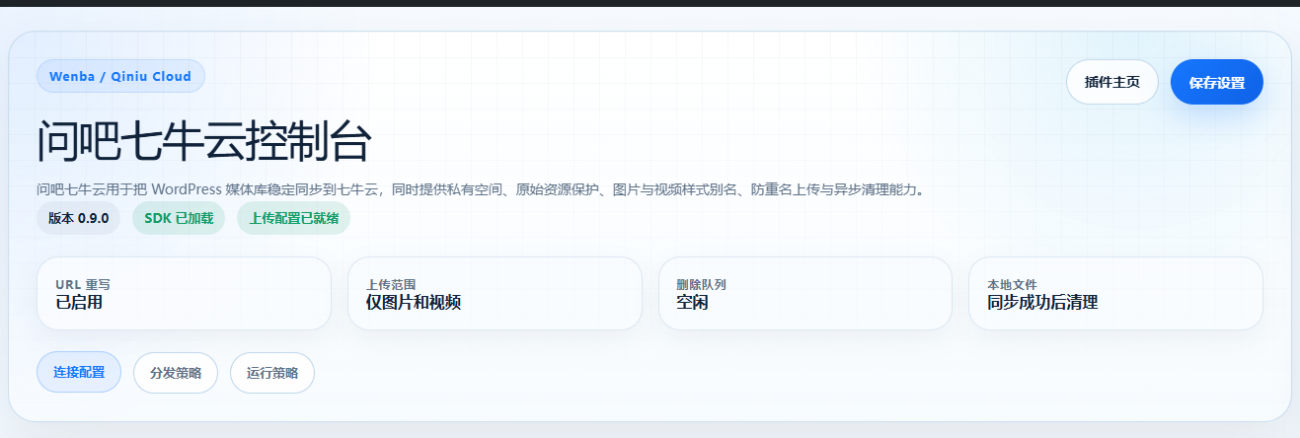Open the 插件主页 link button

click(1111, 82)
